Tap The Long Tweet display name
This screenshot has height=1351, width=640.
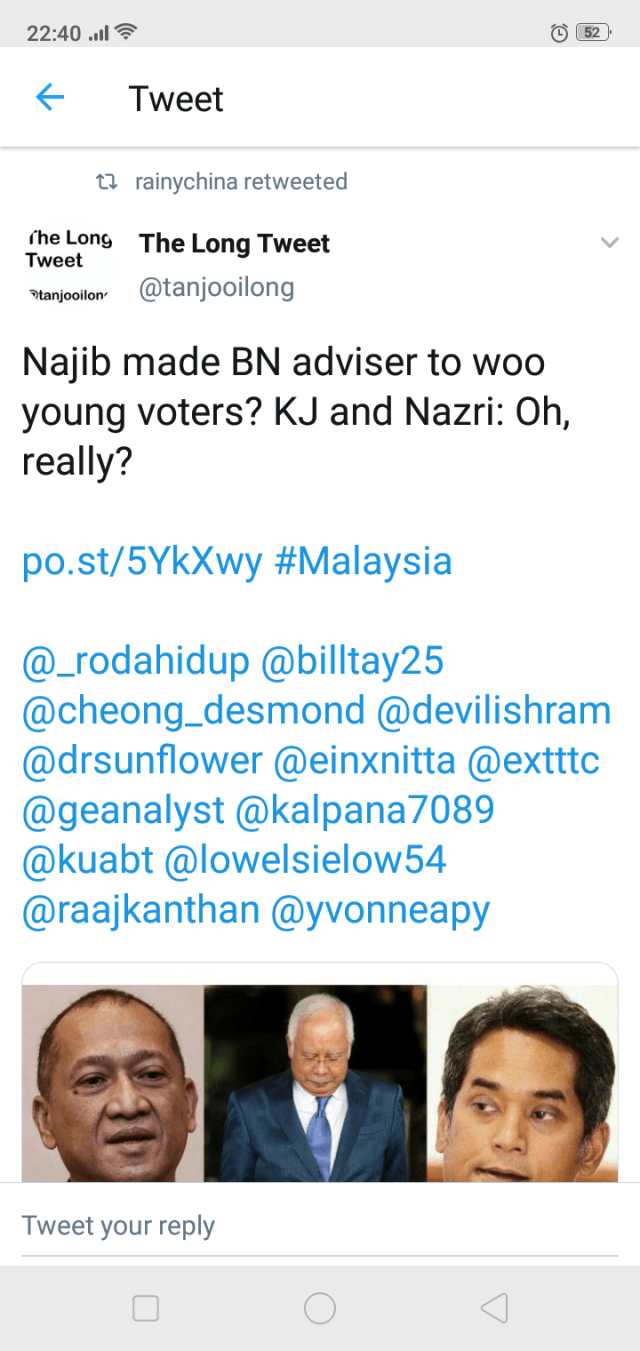234,244
